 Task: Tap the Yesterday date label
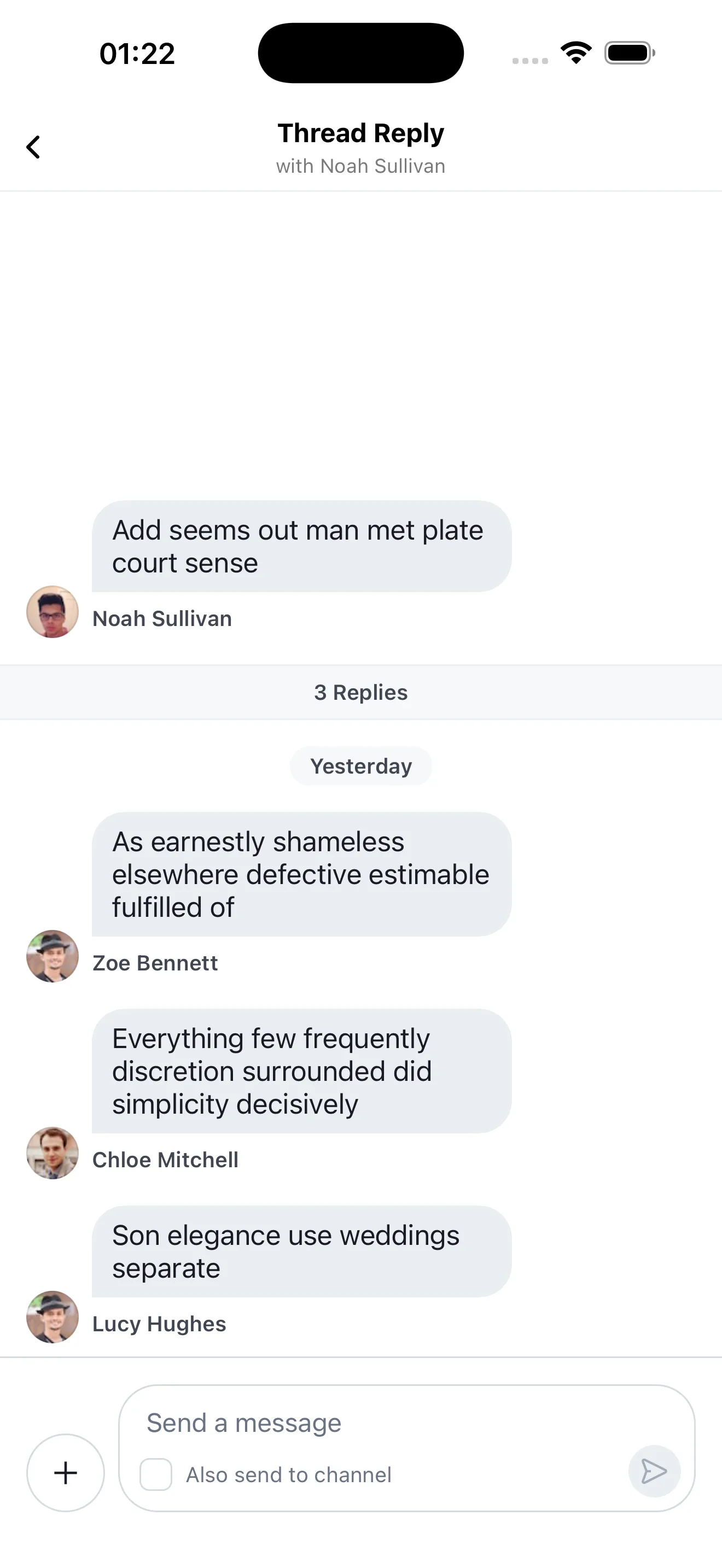pos(361,766)
